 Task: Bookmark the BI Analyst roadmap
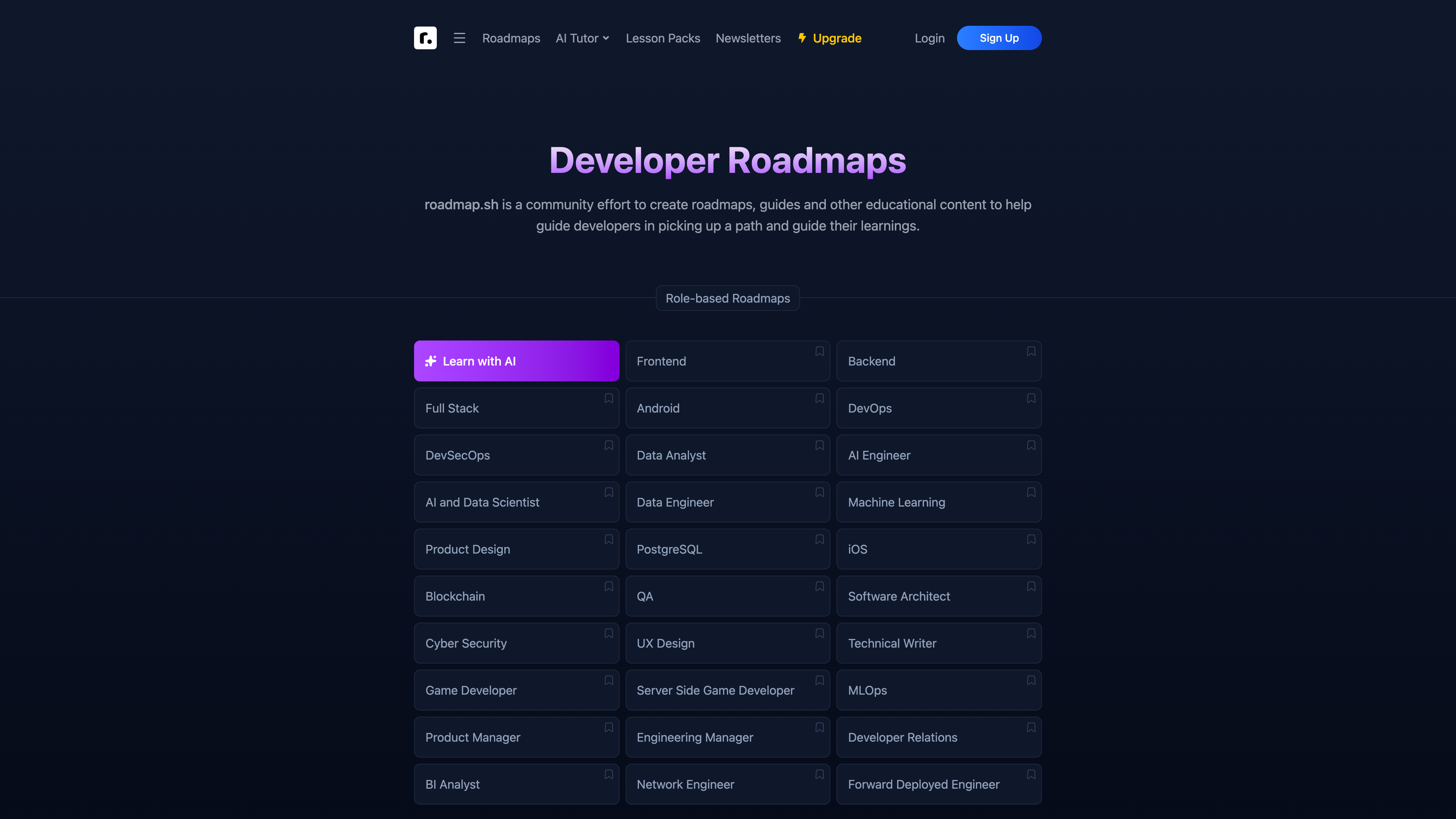click(x=609, y=774)
